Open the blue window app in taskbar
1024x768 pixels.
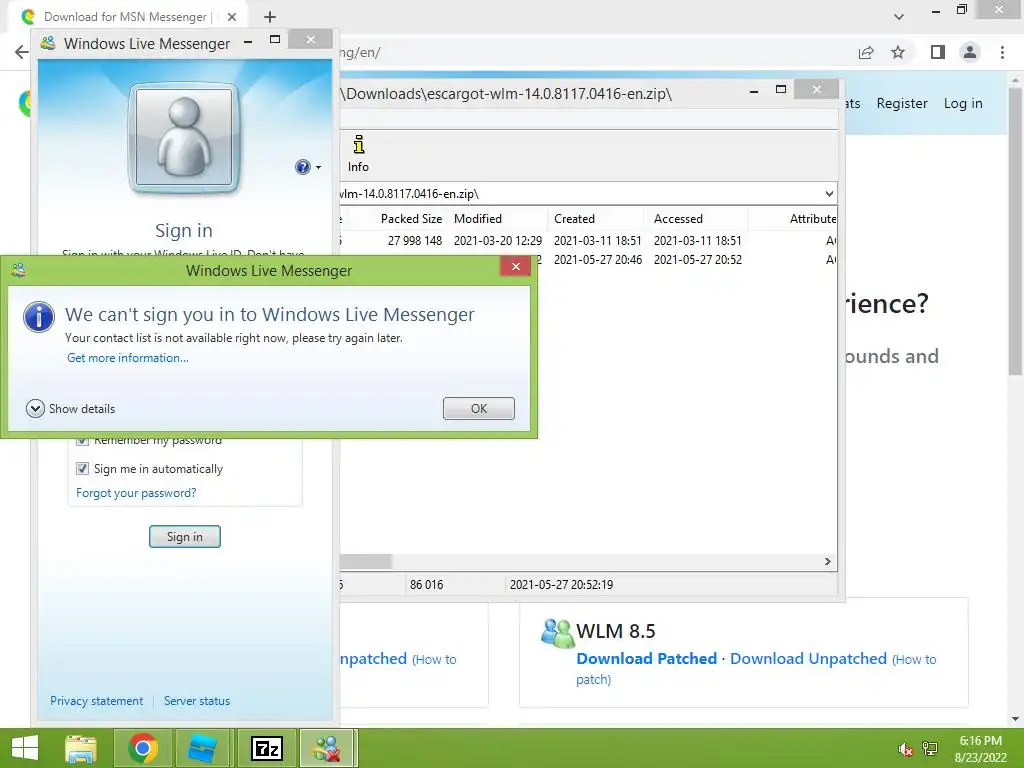coord(202,748)
